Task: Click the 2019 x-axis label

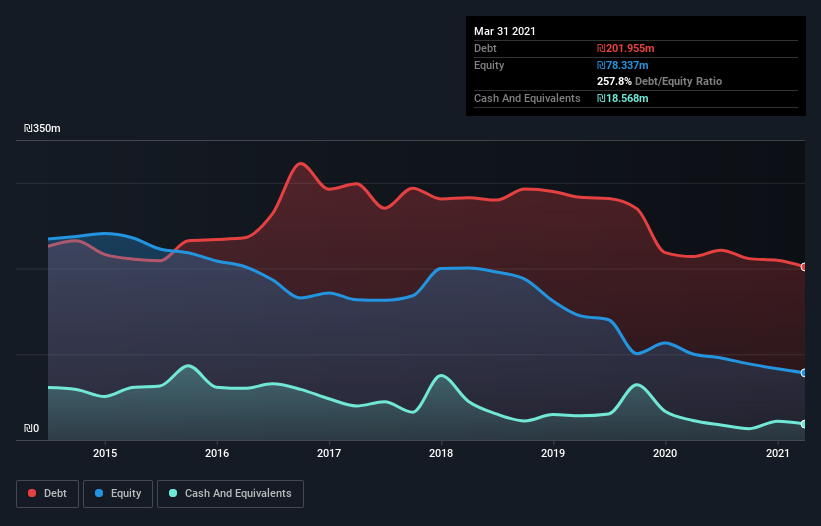Action: (x=553, y=453)
